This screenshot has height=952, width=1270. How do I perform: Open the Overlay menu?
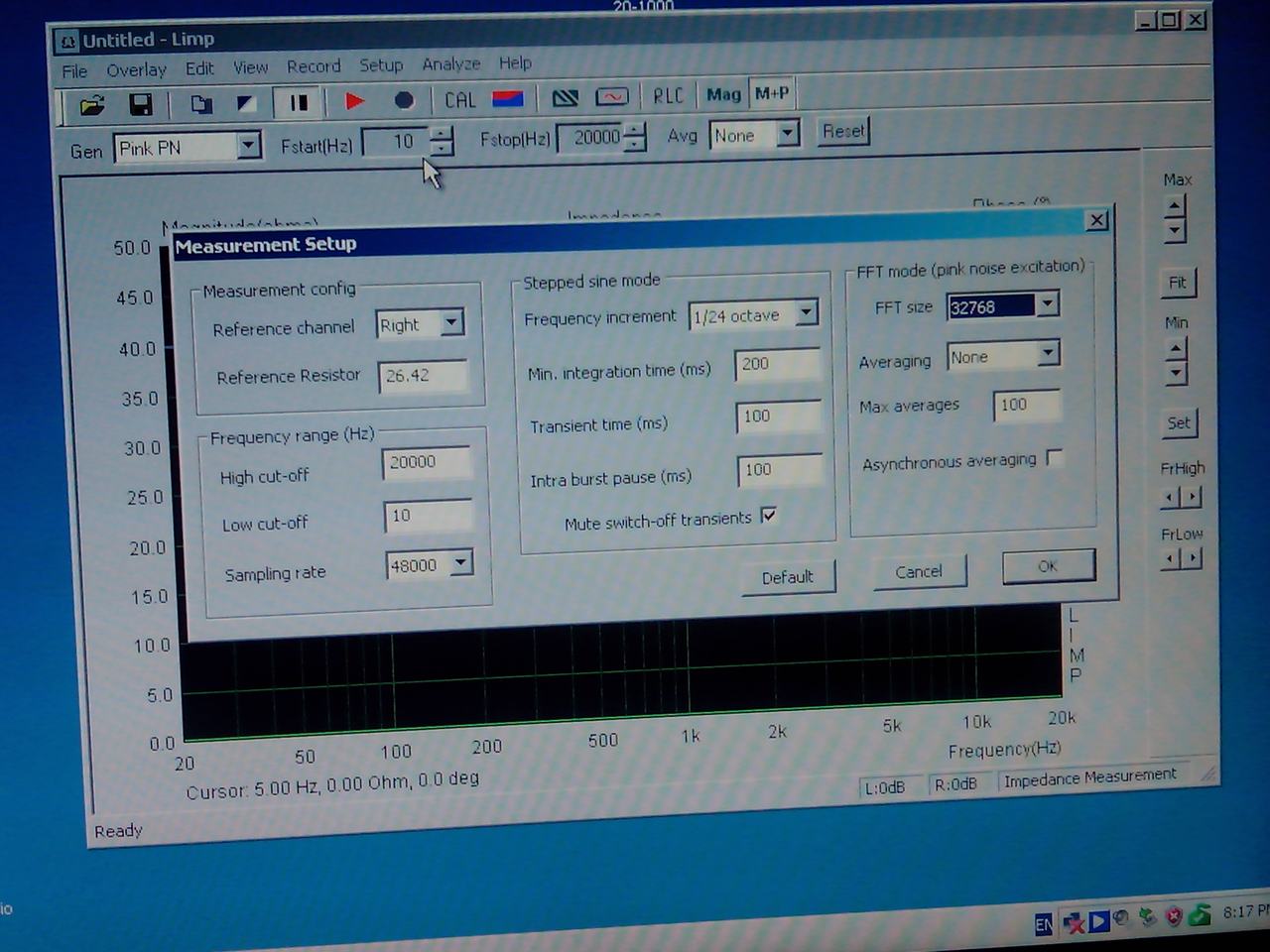coord(136,70)
